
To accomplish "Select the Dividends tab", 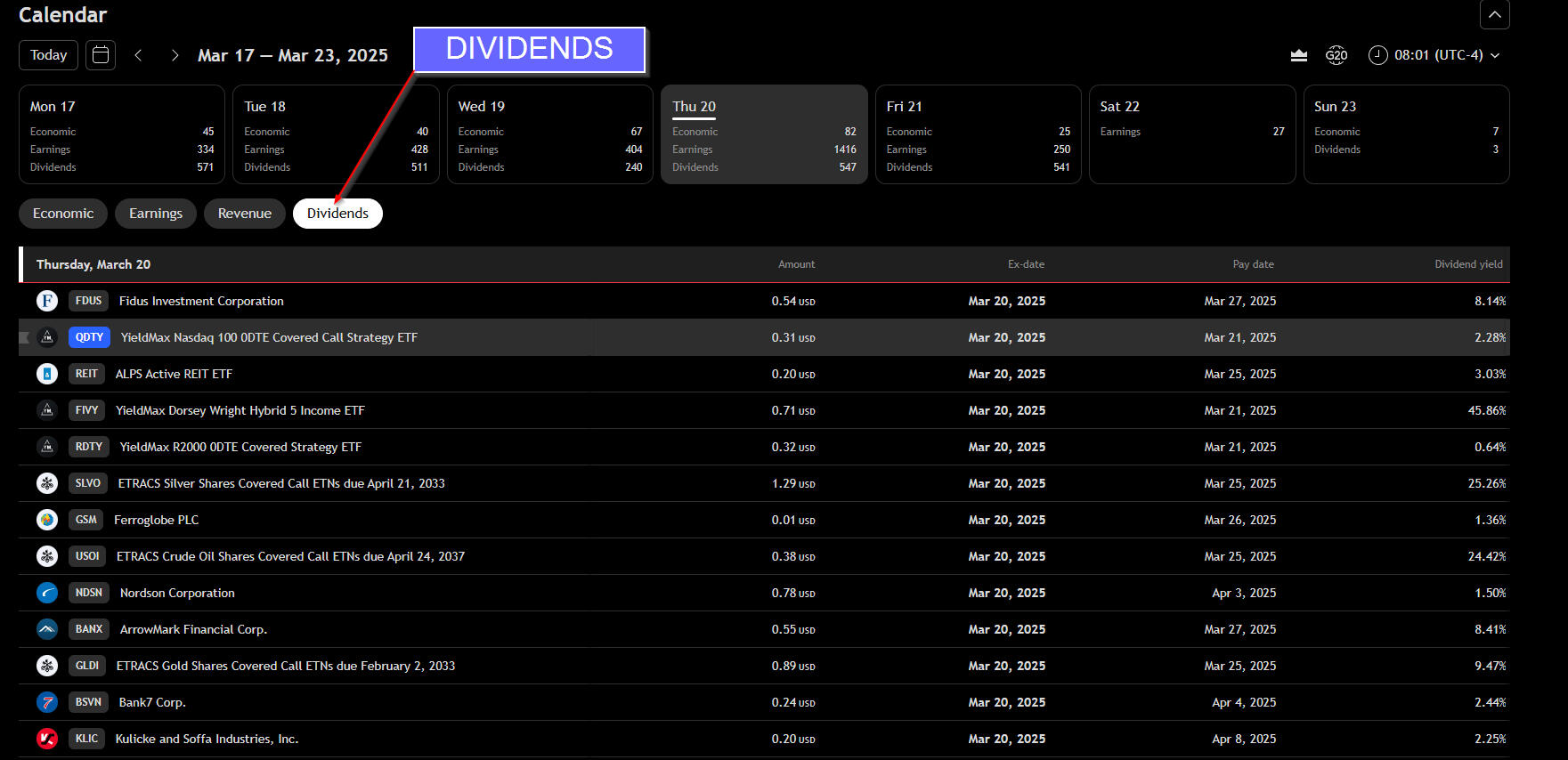I will [337, 214].
